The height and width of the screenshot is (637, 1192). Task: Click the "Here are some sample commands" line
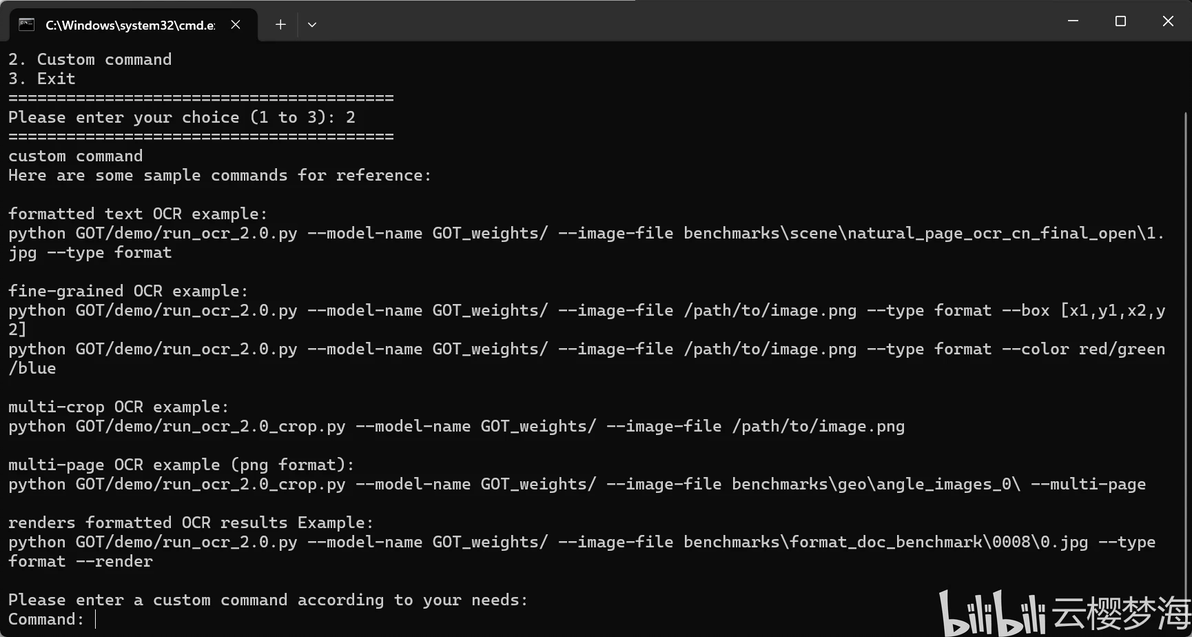click(220, 175)
